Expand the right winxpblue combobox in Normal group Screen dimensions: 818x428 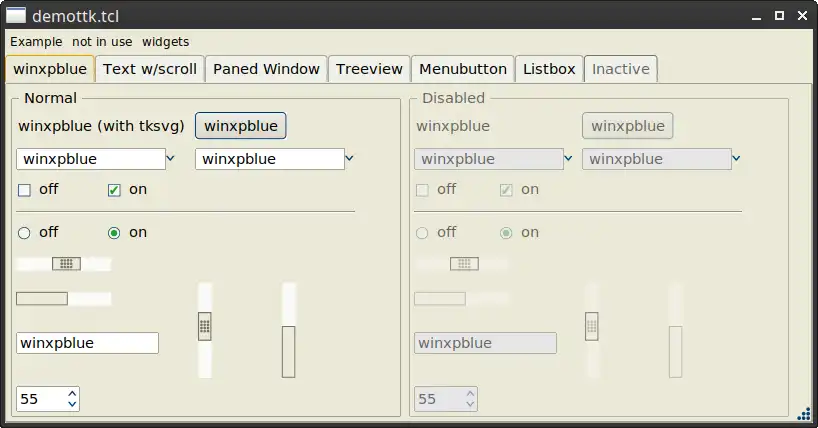point(349,158)
